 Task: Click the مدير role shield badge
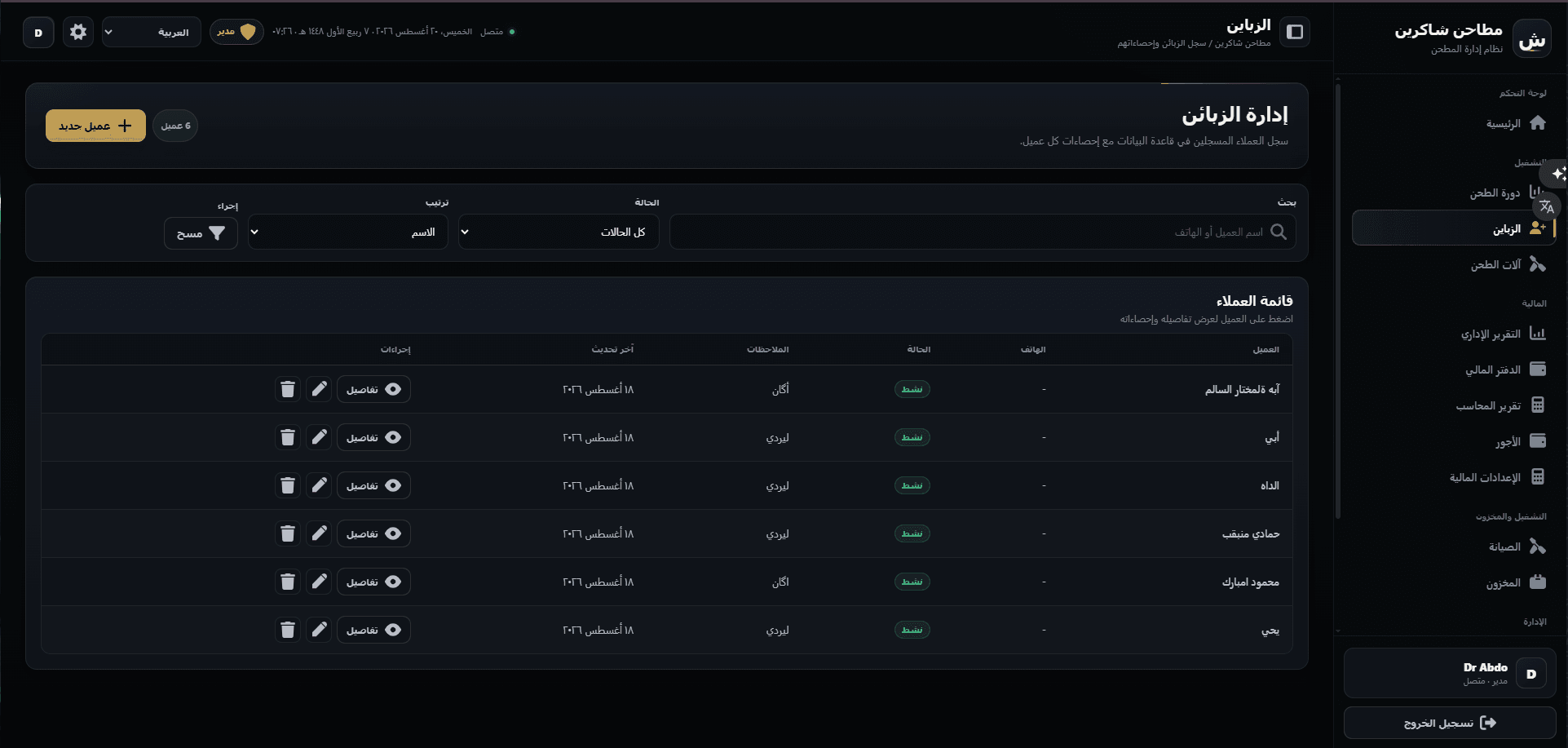236,32
